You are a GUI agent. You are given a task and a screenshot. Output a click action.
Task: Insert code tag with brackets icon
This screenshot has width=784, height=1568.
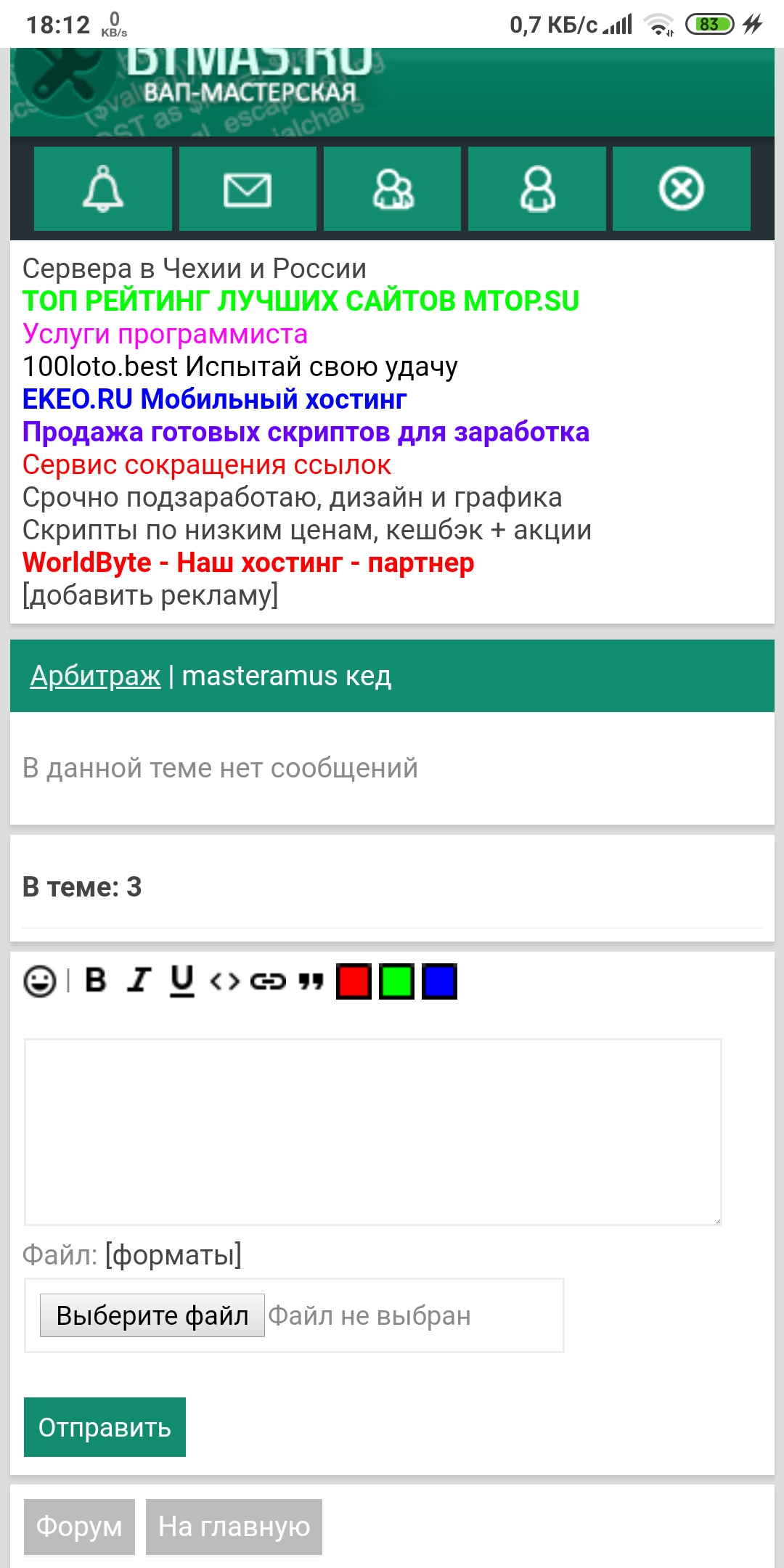point(224,981)
